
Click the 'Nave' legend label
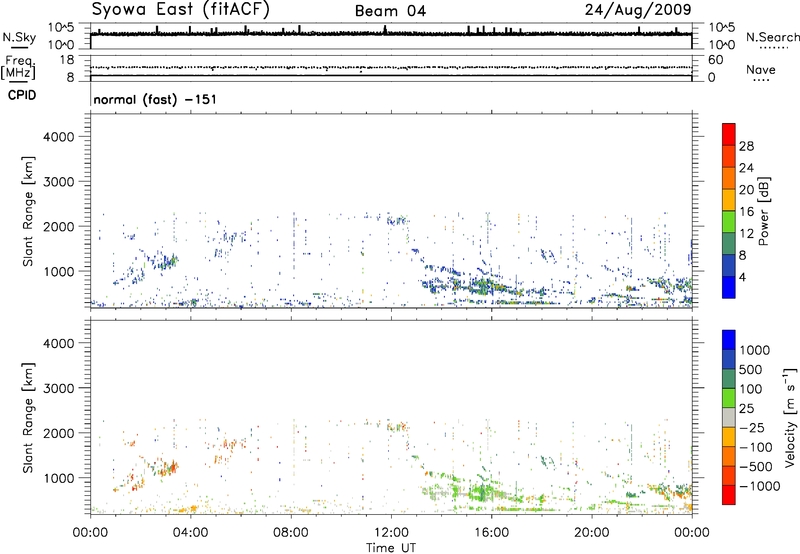coord(761,70)
